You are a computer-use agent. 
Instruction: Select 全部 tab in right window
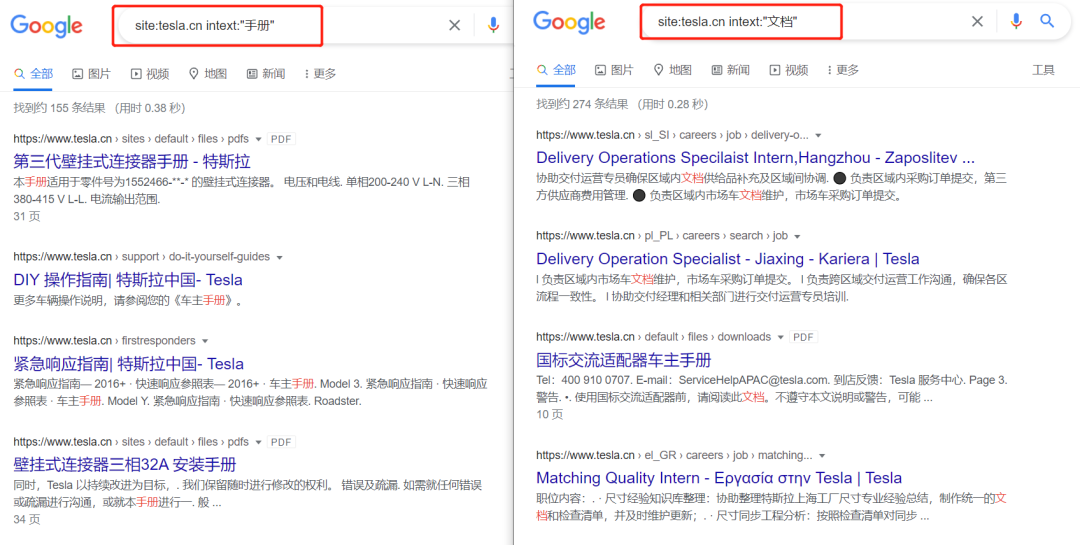coord(556,70)
